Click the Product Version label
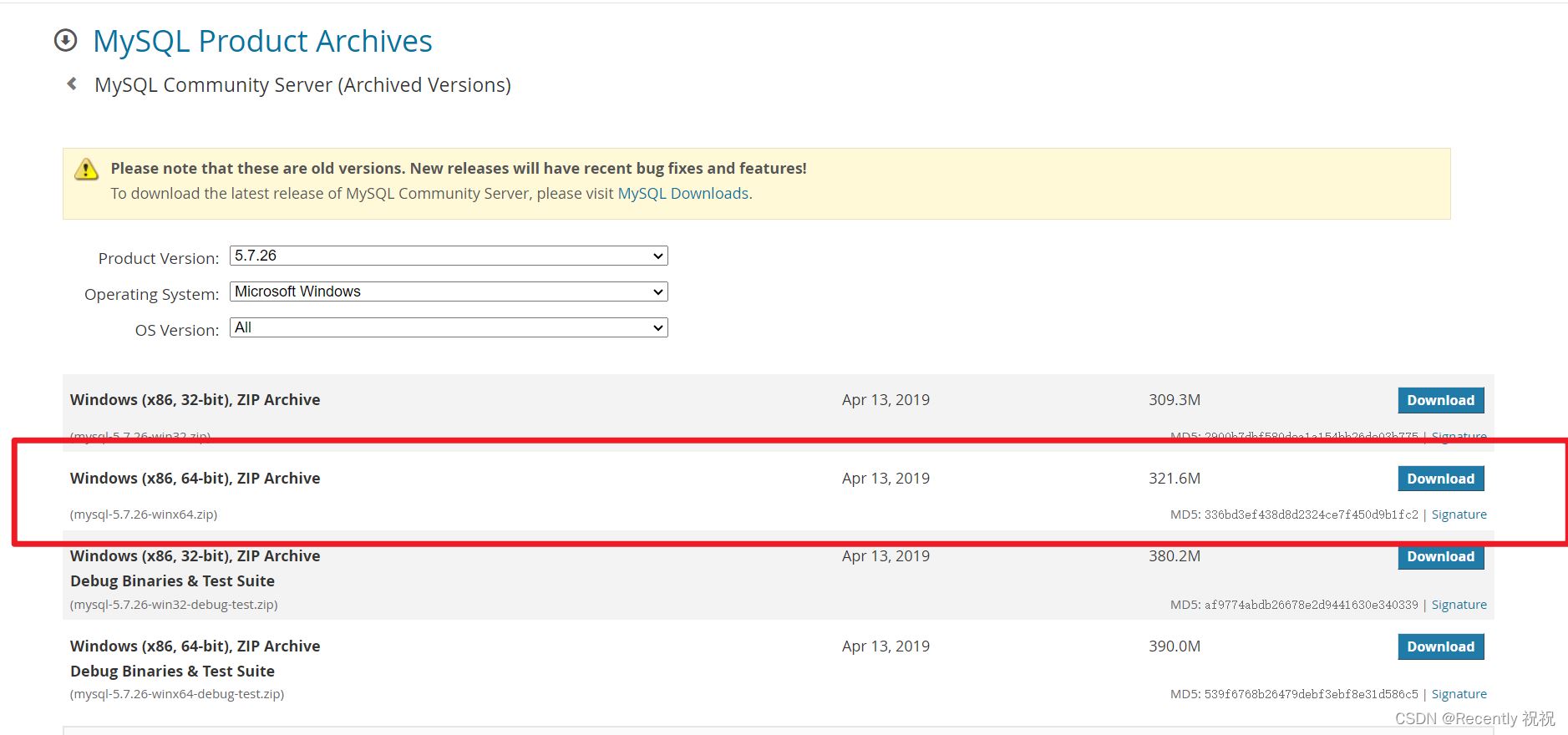The height and width of the screenshot is (735, 1568). 159,258
